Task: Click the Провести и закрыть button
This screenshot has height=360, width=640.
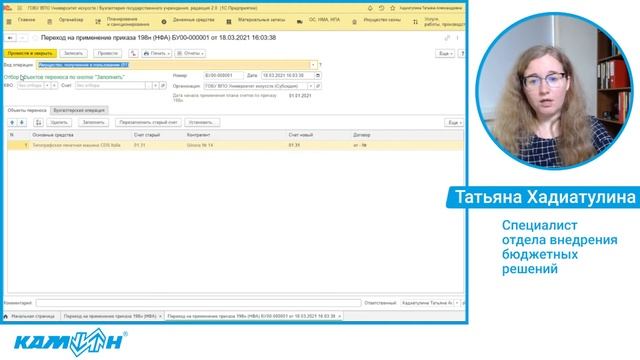Action: point(30,53)
